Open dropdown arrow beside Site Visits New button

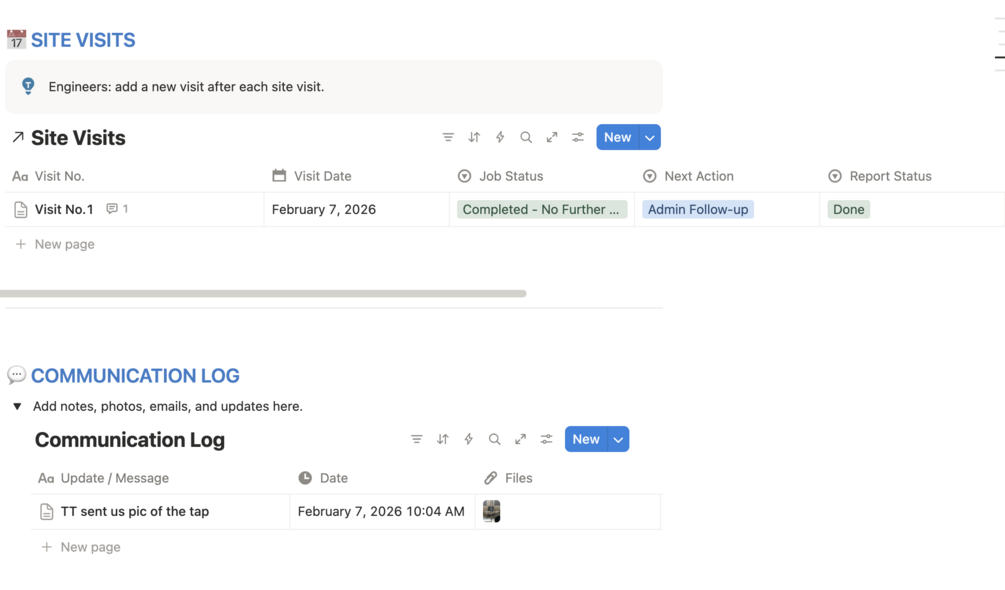click(650, 137)
